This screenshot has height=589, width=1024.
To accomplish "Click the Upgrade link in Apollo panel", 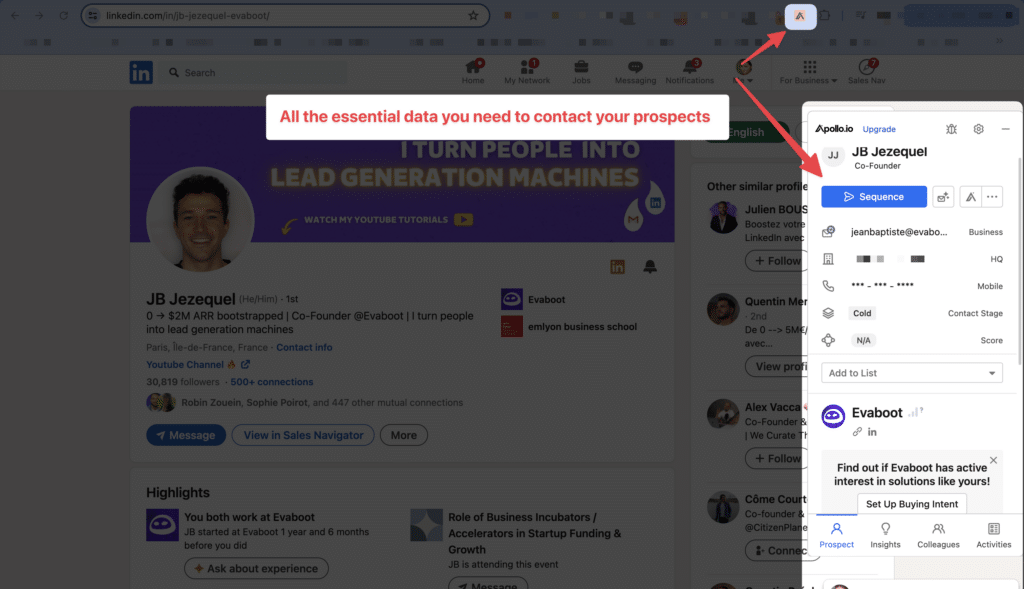I will [x=879, y=129].
